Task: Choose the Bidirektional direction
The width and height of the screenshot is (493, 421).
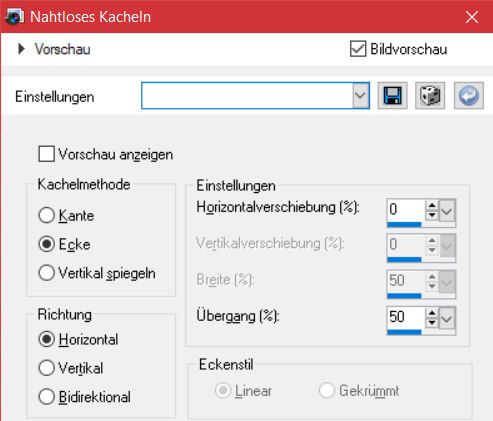Action: click(46, 397)
